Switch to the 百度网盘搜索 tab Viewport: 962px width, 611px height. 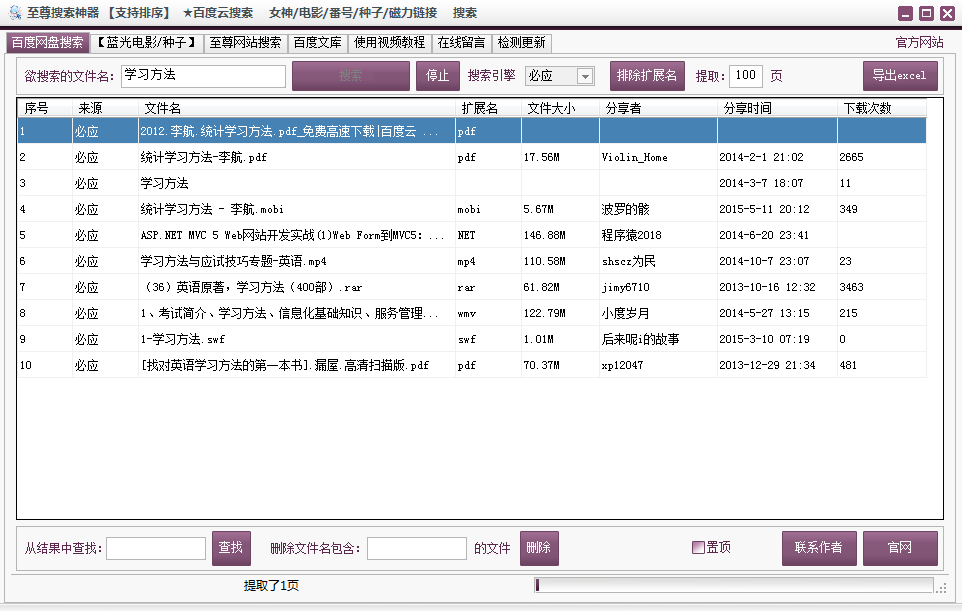pyautogui.click(x=47, y=42)
